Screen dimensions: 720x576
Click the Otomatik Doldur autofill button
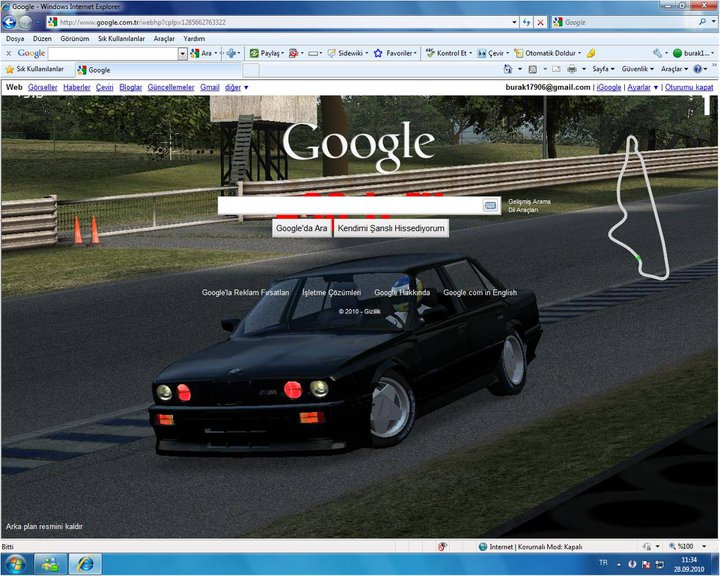coord(545,53)
